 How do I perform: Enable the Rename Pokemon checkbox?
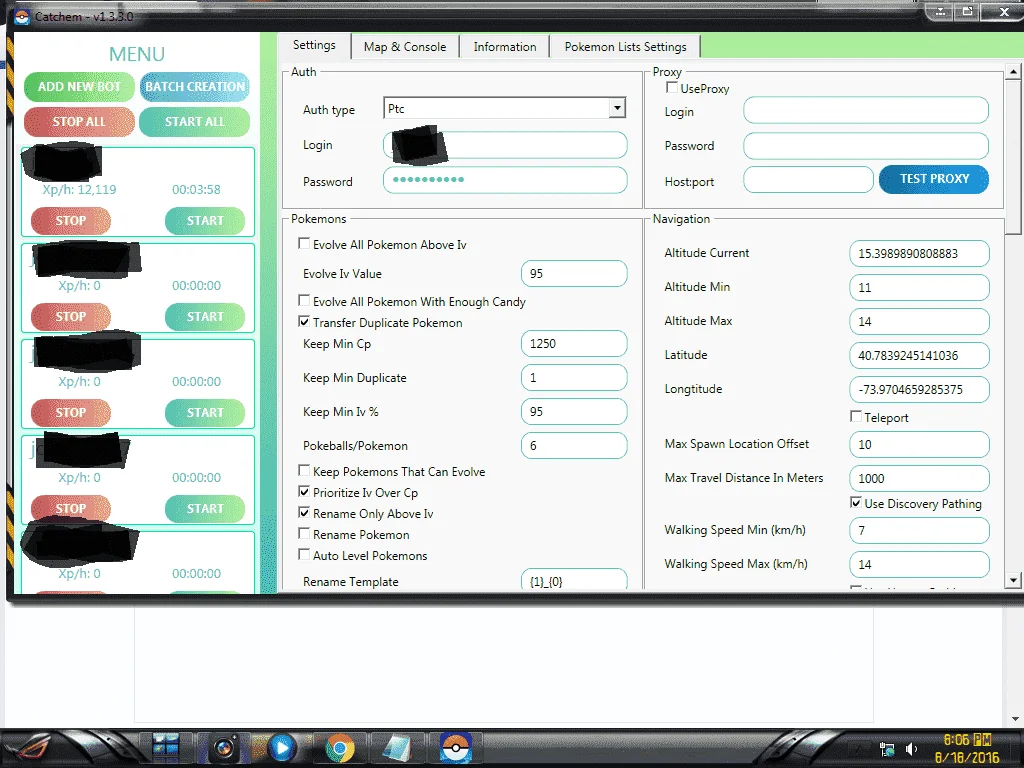(x=304, y=534)
